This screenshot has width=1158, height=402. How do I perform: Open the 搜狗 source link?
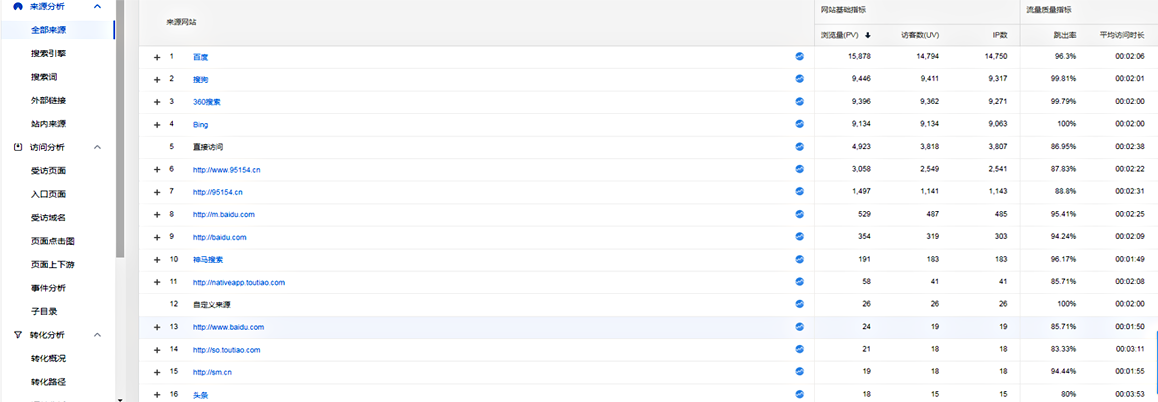coord(200,79)
